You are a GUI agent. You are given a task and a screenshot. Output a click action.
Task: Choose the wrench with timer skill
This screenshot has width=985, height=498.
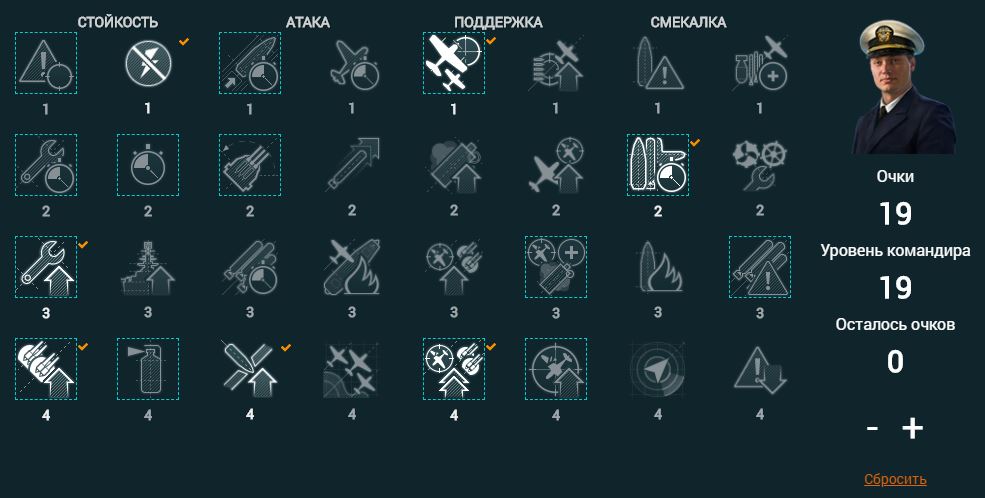(46, 165)
